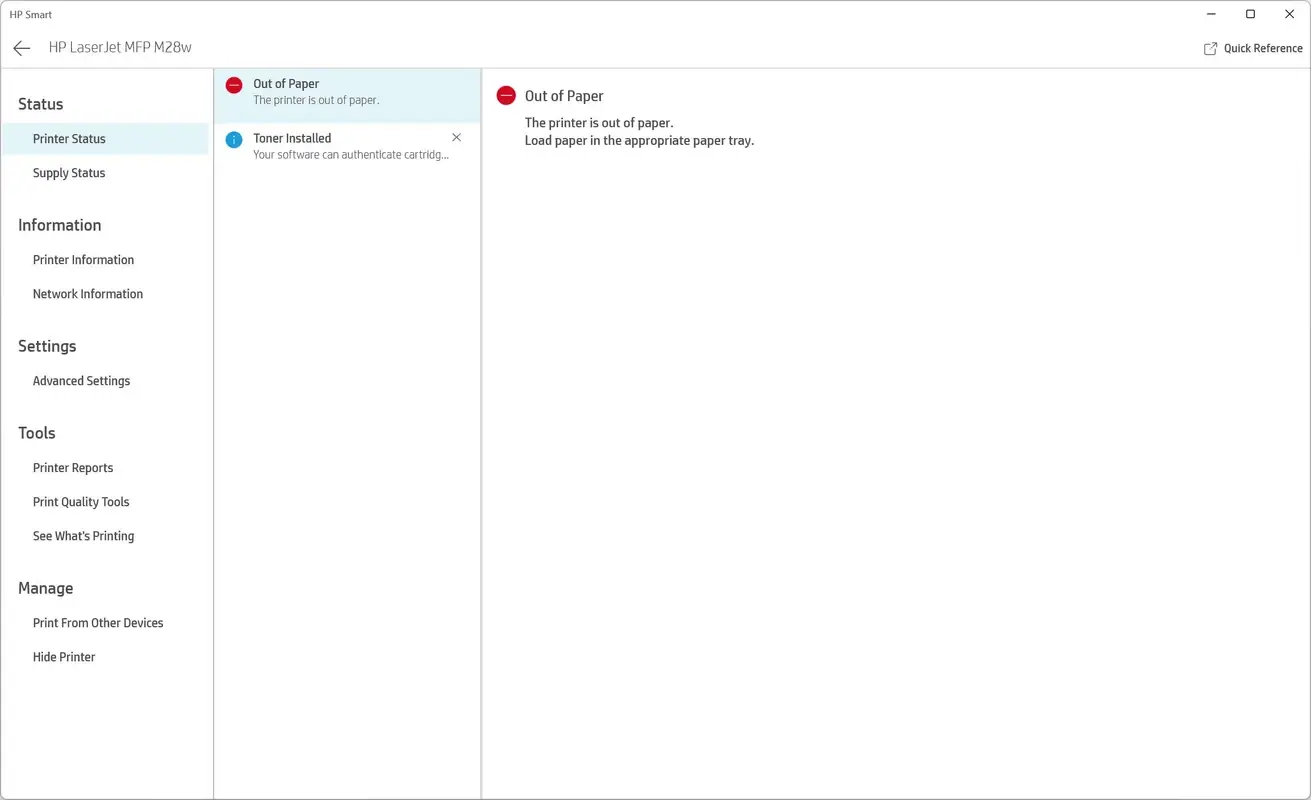1311x800 pixels.
Task: View Printer Information
Action: click(83, 259)
